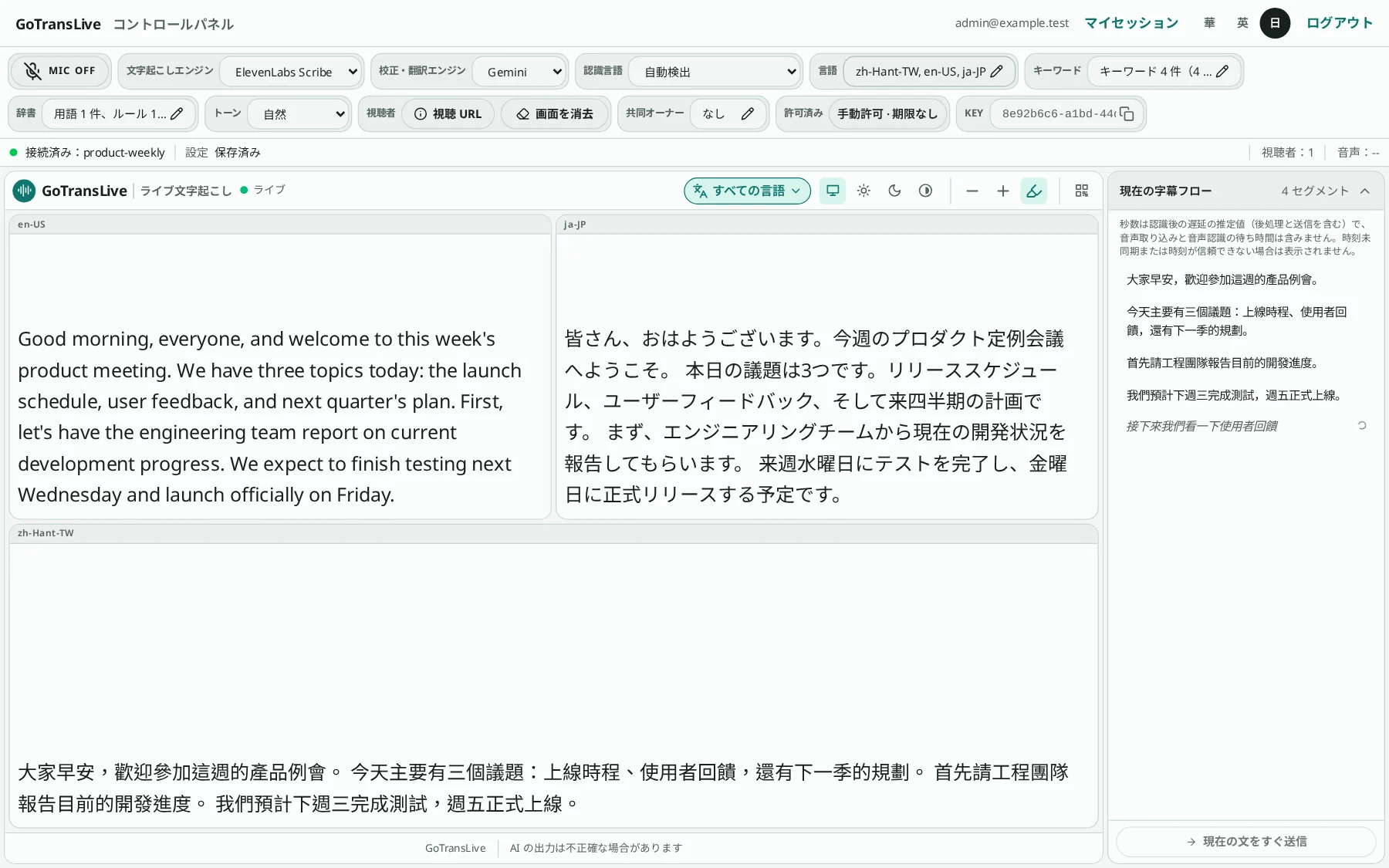Click the 現在の文をすぐ送信 button
Screen dimensions: 1389x868
click(x=1246, y=841)
